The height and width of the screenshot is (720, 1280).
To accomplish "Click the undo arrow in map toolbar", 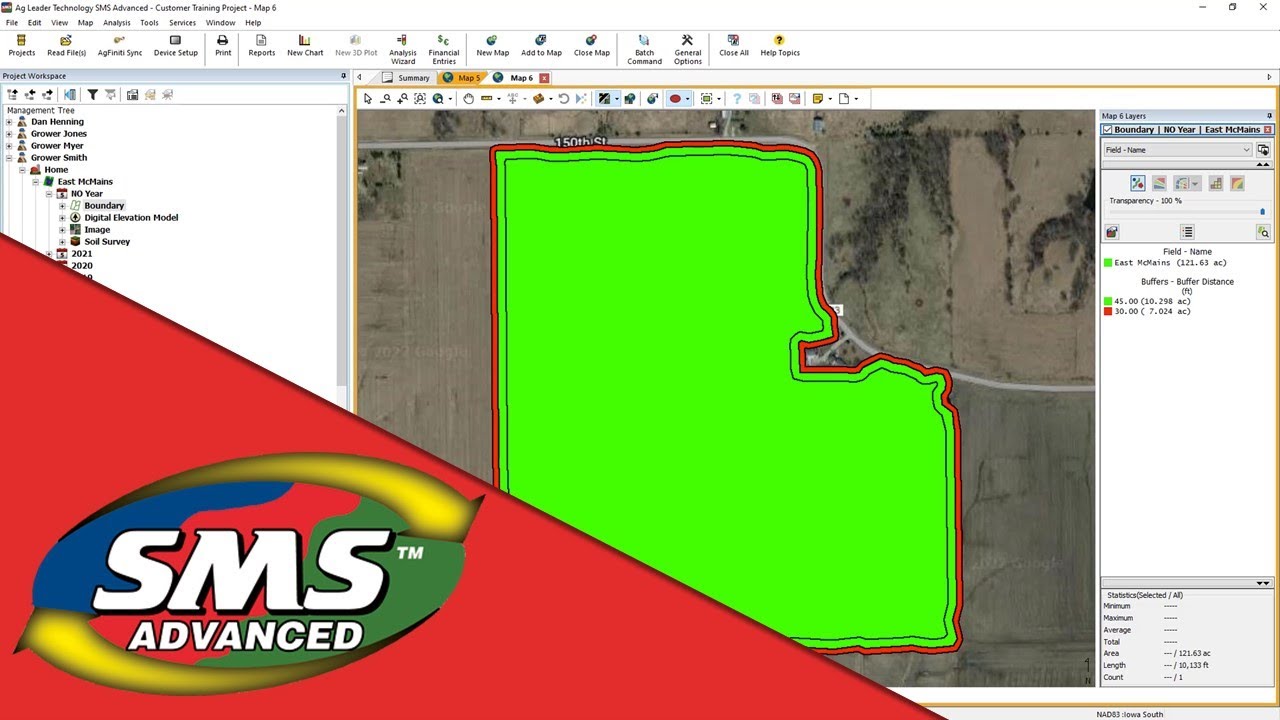I will pos(564,98).
